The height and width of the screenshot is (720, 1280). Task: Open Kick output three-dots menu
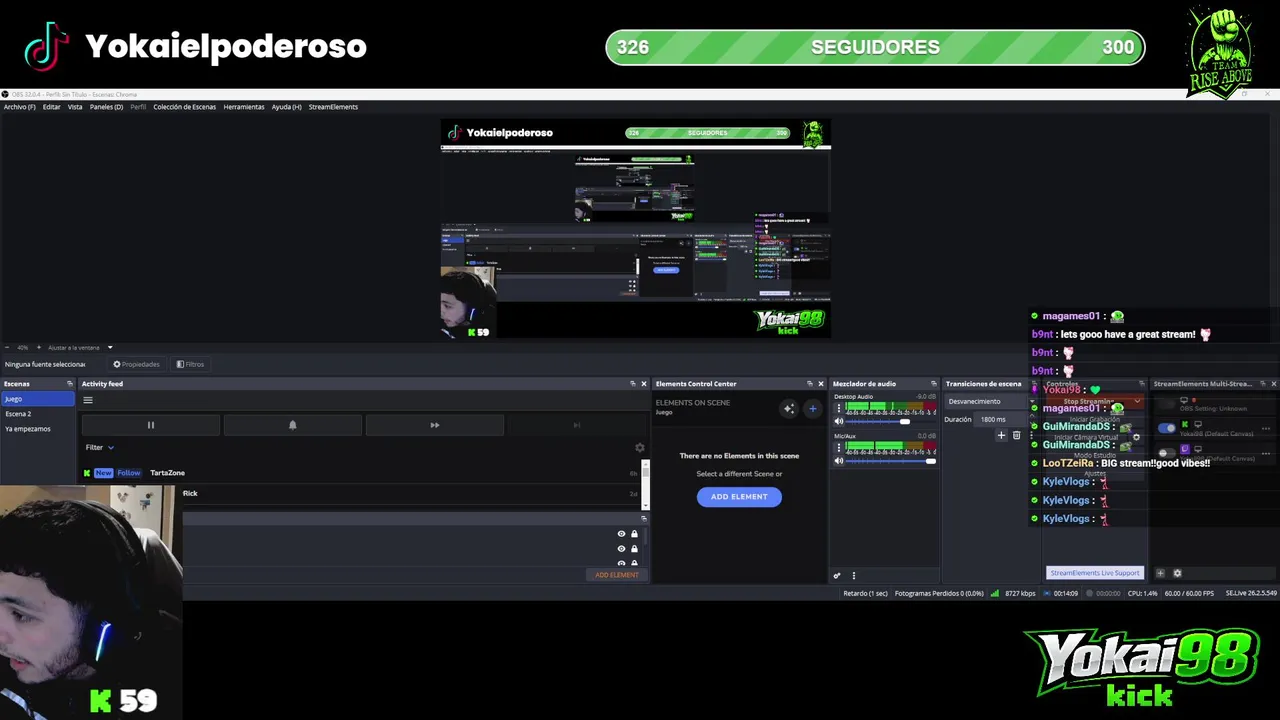pyautogui.click(x=1266, y=428)
